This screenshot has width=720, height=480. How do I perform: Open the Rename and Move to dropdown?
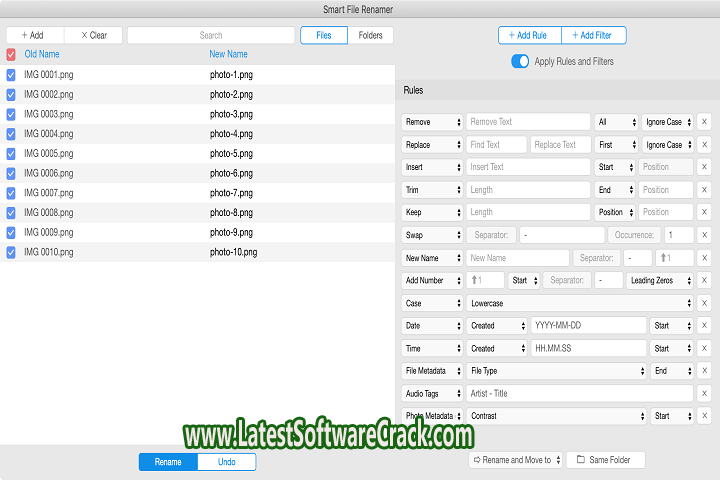tap(515, 460)
